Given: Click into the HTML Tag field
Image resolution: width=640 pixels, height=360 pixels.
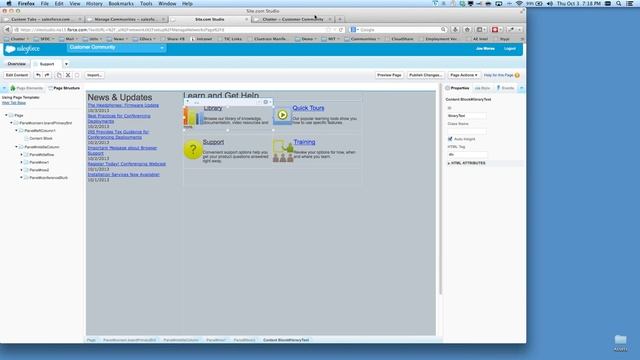Looking at the screenshot, I should click(467, 155).
